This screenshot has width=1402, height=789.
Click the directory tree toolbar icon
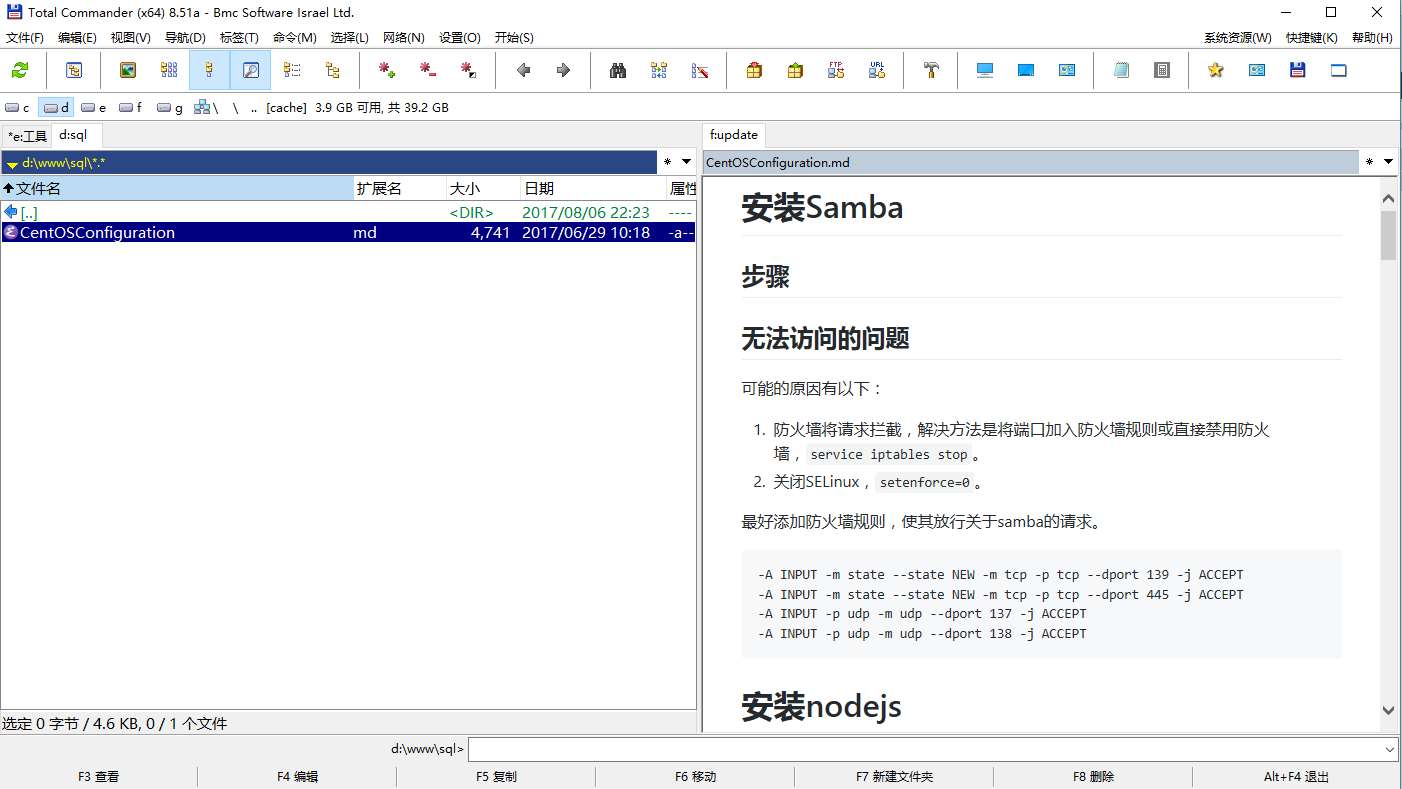pyautogui.click(x=333, y=70)
